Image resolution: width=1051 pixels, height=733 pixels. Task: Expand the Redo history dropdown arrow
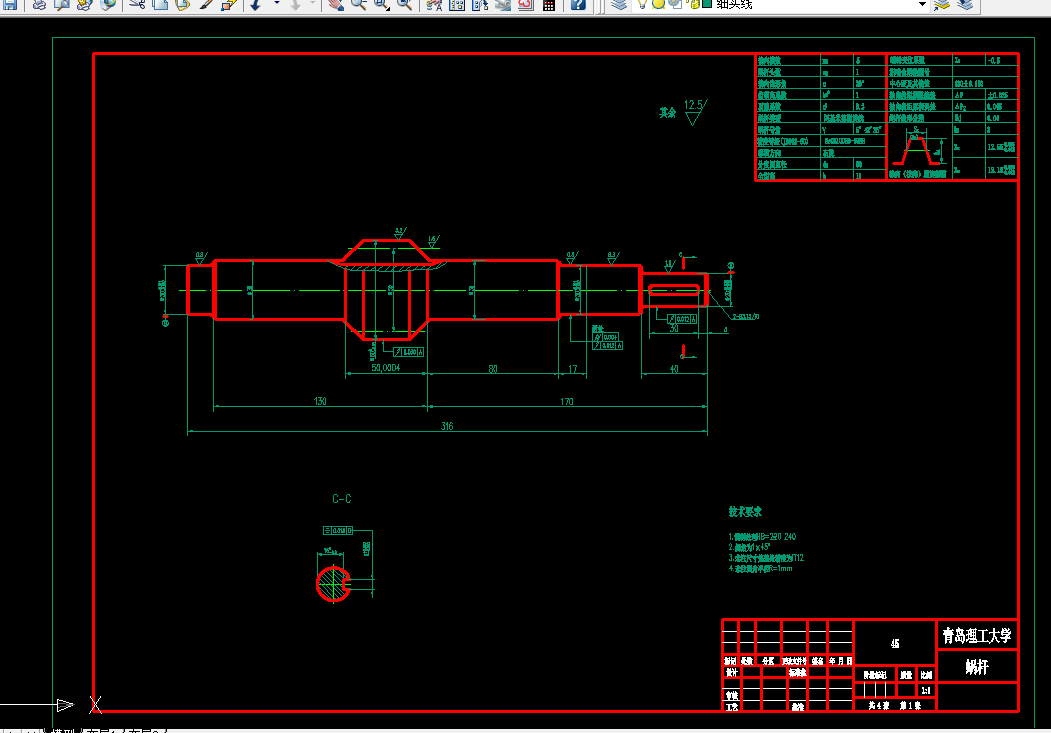[x=313, y=4]
